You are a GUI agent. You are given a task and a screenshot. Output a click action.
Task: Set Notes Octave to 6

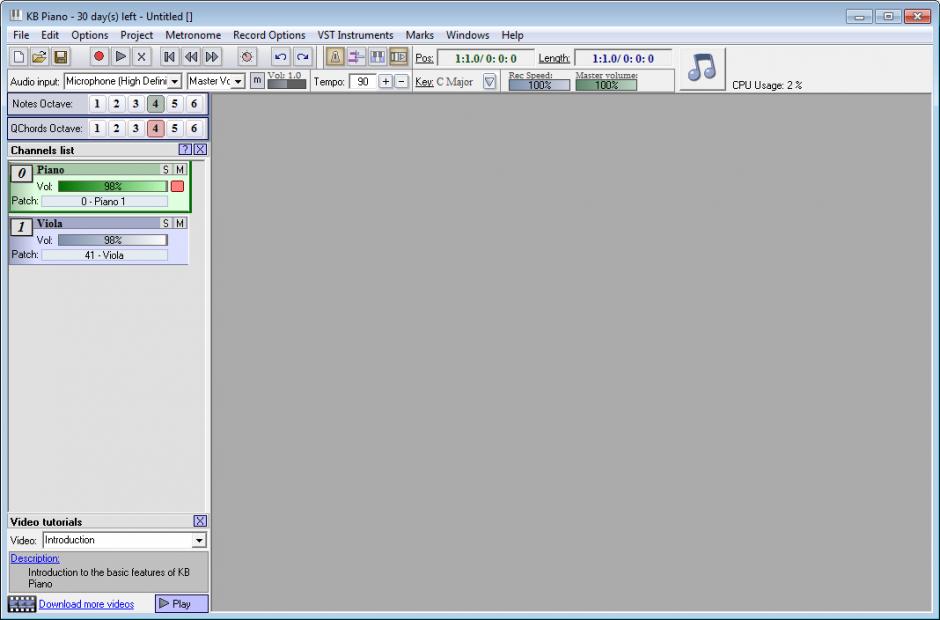pos(194,104)
